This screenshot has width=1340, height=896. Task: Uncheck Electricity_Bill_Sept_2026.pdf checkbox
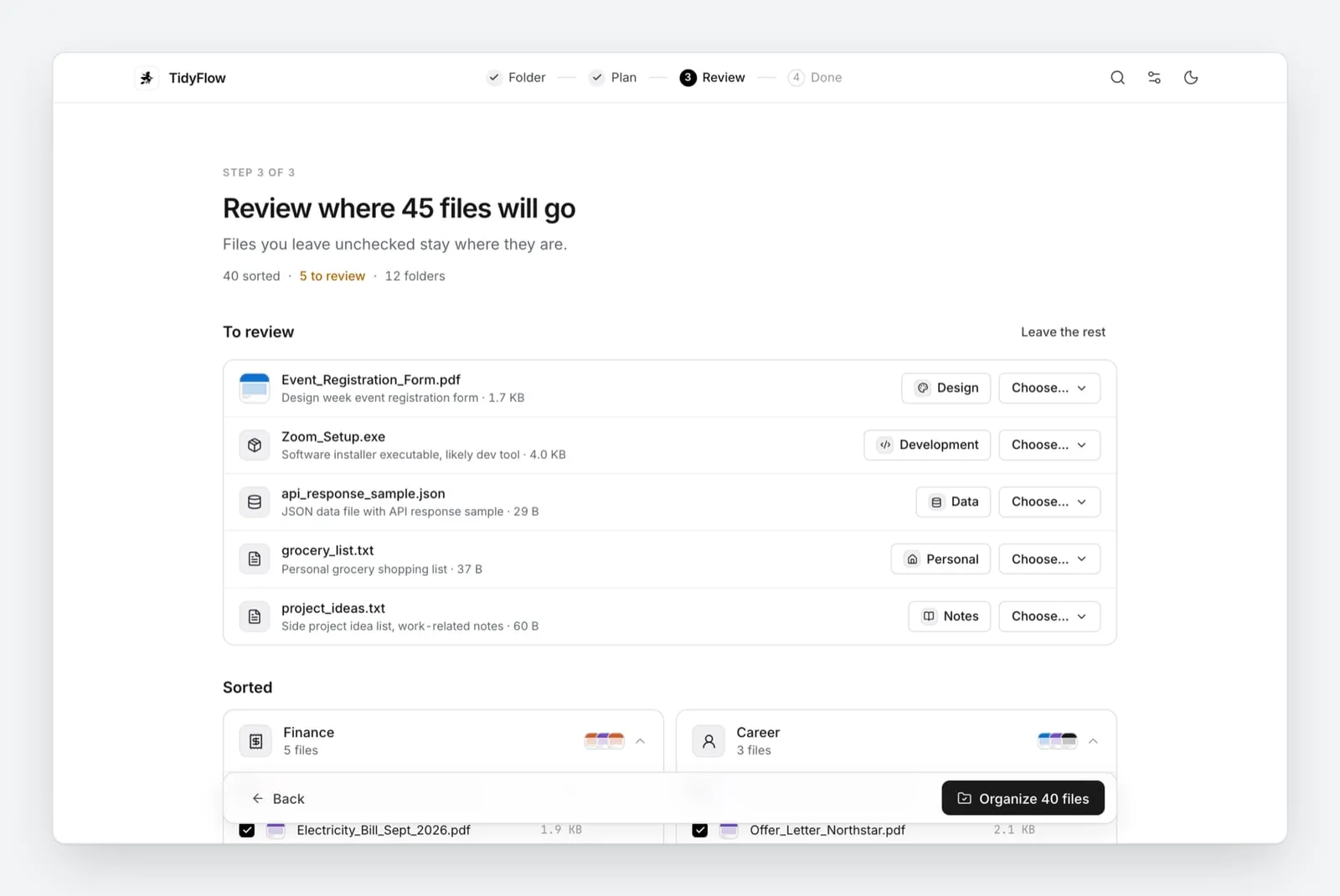tap(246, 831)
